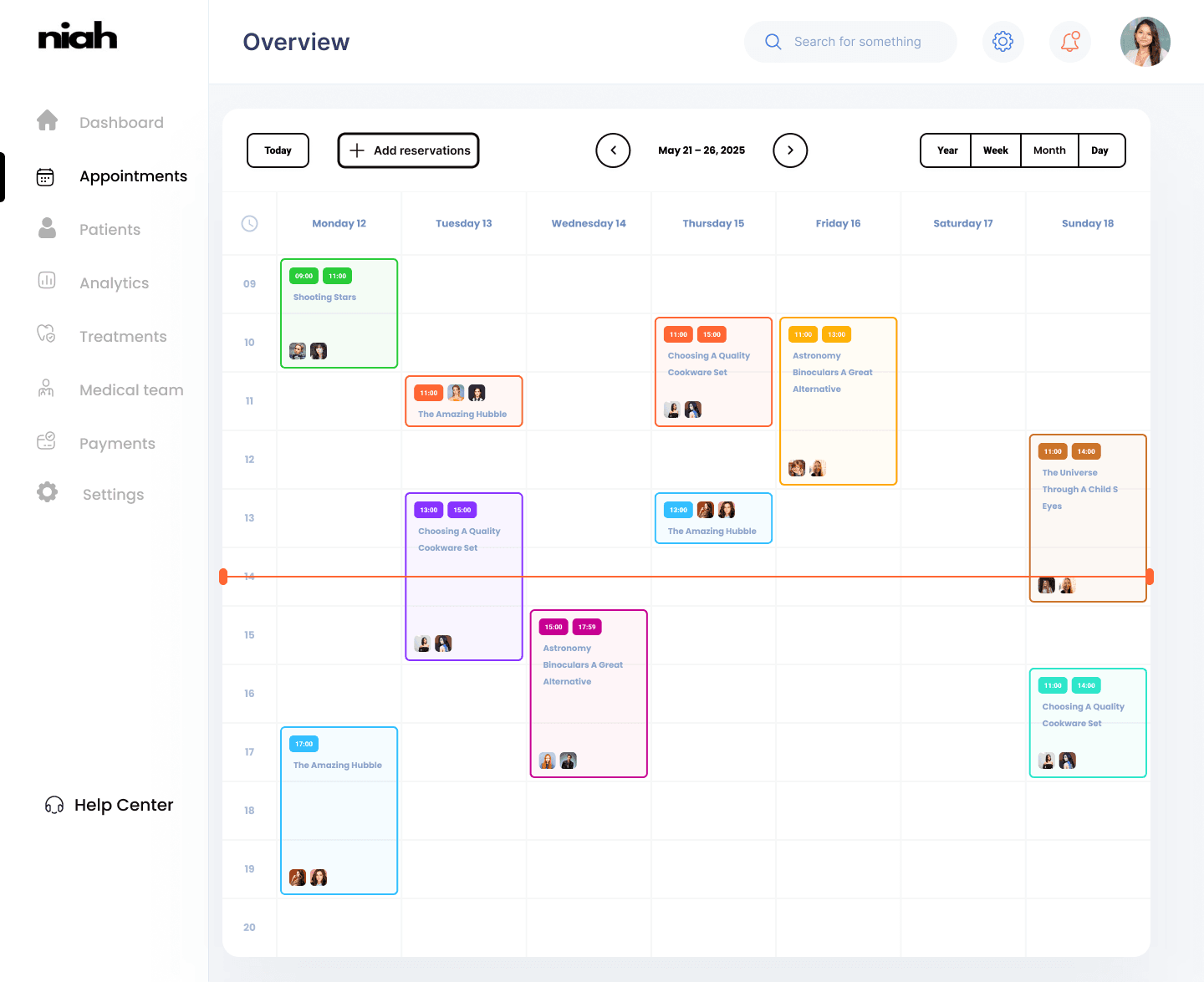Open Monday's green Shooting Stars appointment

tap(339, 313)
